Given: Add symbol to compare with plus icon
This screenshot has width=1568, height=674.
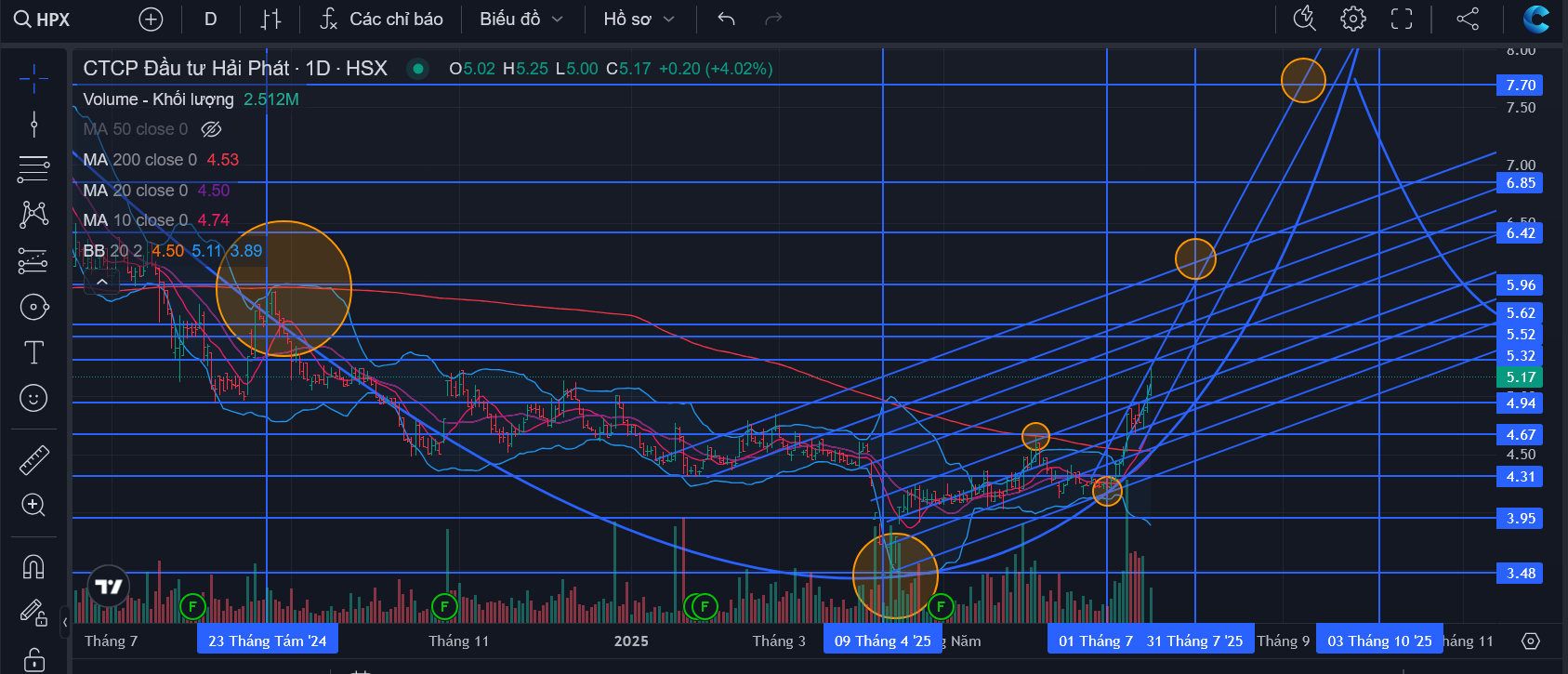Looking at the screenshot, I should tap(151, 20).
